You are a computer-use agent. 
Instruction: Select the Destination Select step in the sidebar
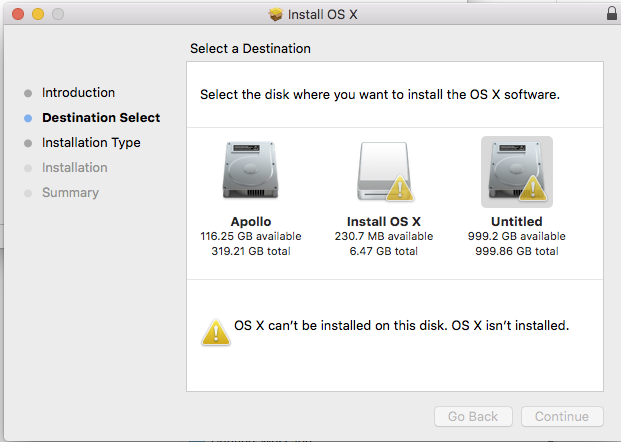coord(100,118)
